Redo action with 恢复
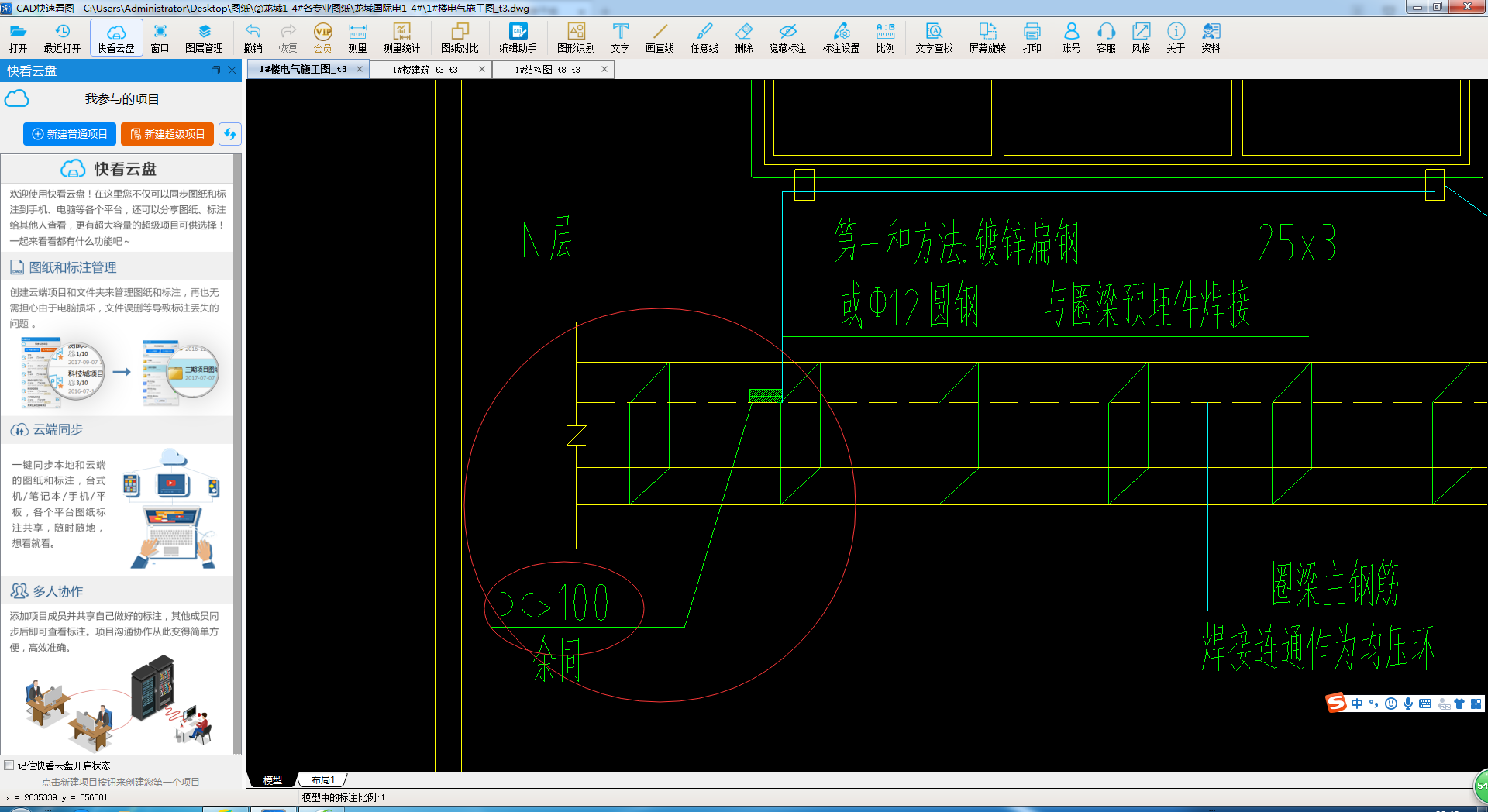 pos(288,37)
